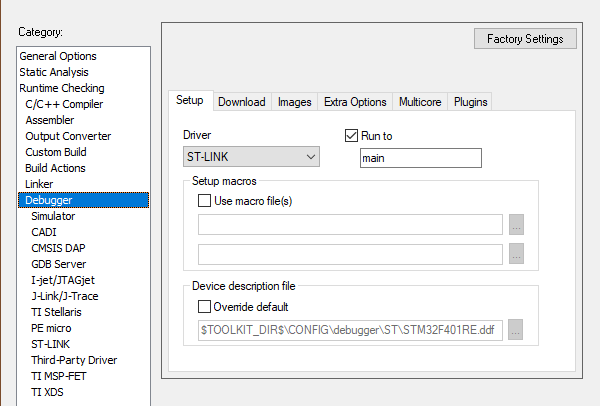600x406 pixels.
Task: Toggle the Run to checkbox
Action: click(x=351, y=135)
